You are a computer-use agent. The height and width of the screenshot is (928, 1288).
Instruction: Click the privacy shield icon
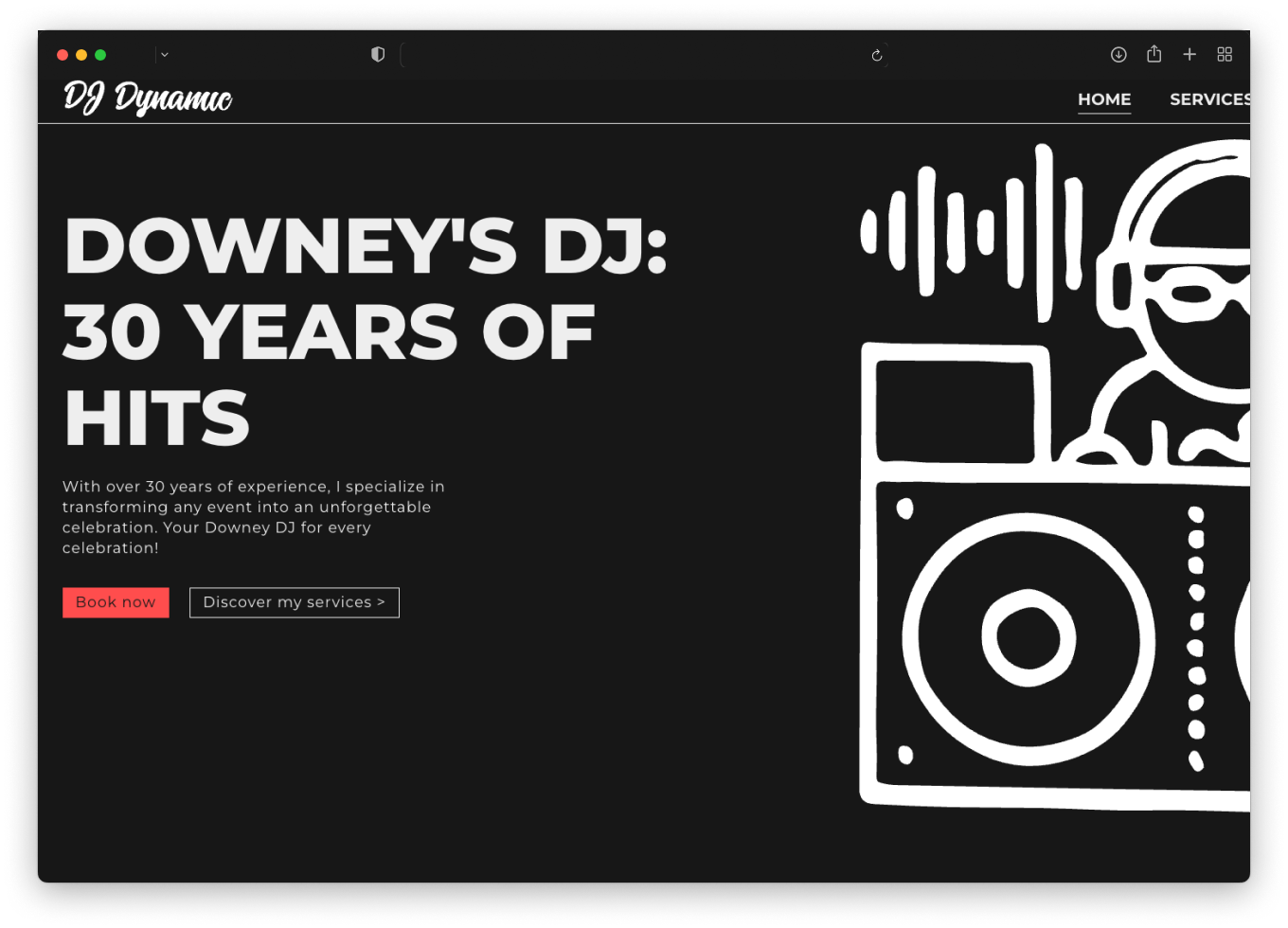click(378, 55)
